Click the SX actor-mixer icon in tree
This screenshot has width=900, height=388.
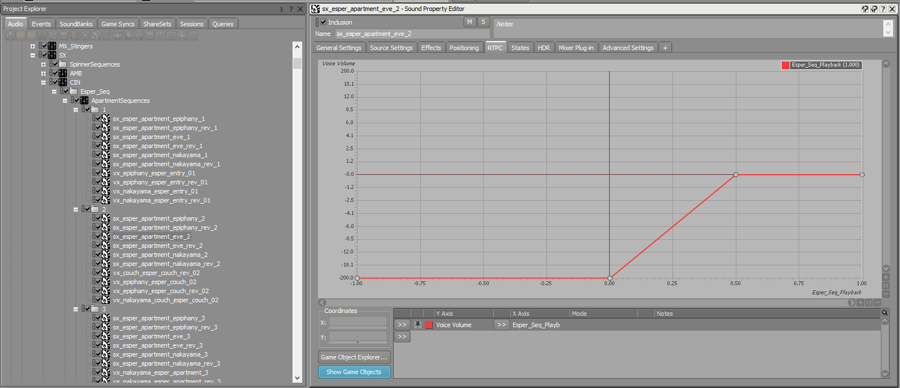pos(52,55)
